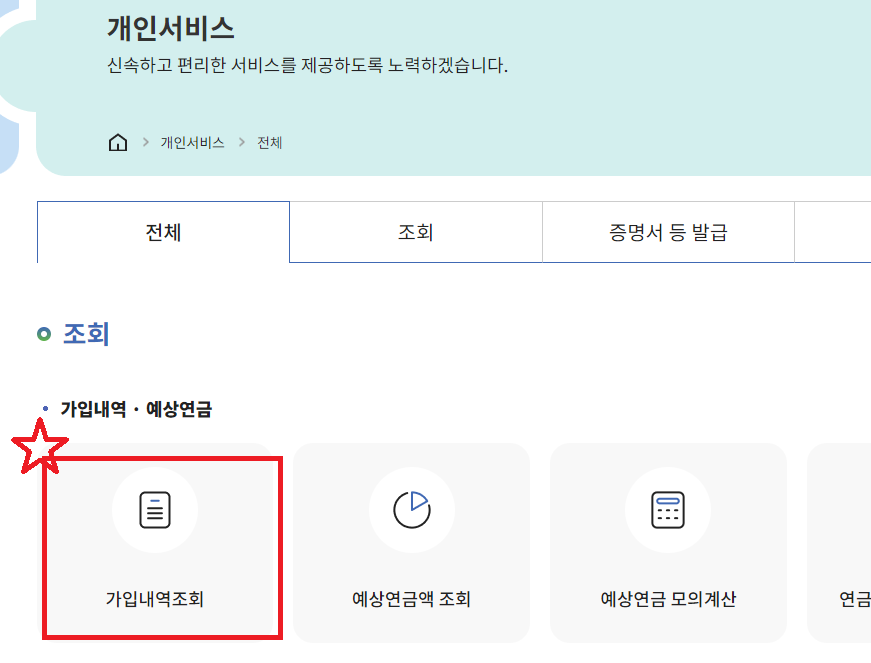Open the 예상연금액 조회 pie chart icon
This screenshot has width=871, height=663.
click(412, 509)
